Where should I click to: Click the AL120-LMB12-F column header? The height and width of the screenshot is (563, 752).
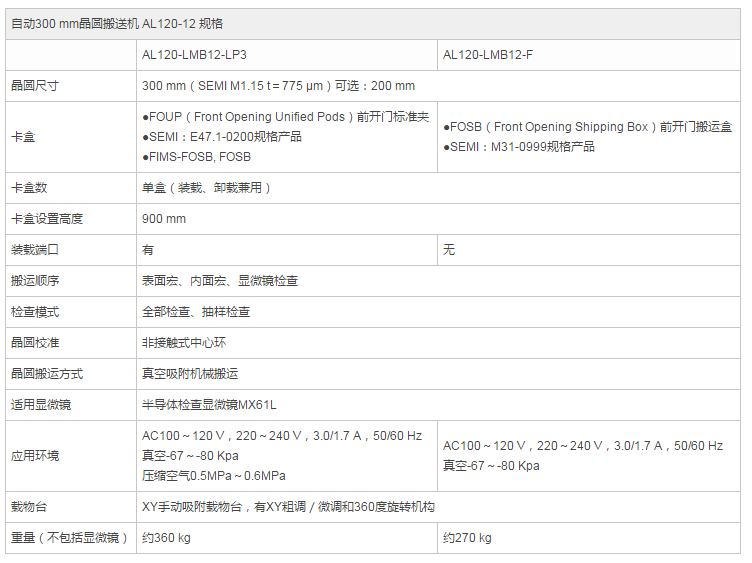coord(487,55)
